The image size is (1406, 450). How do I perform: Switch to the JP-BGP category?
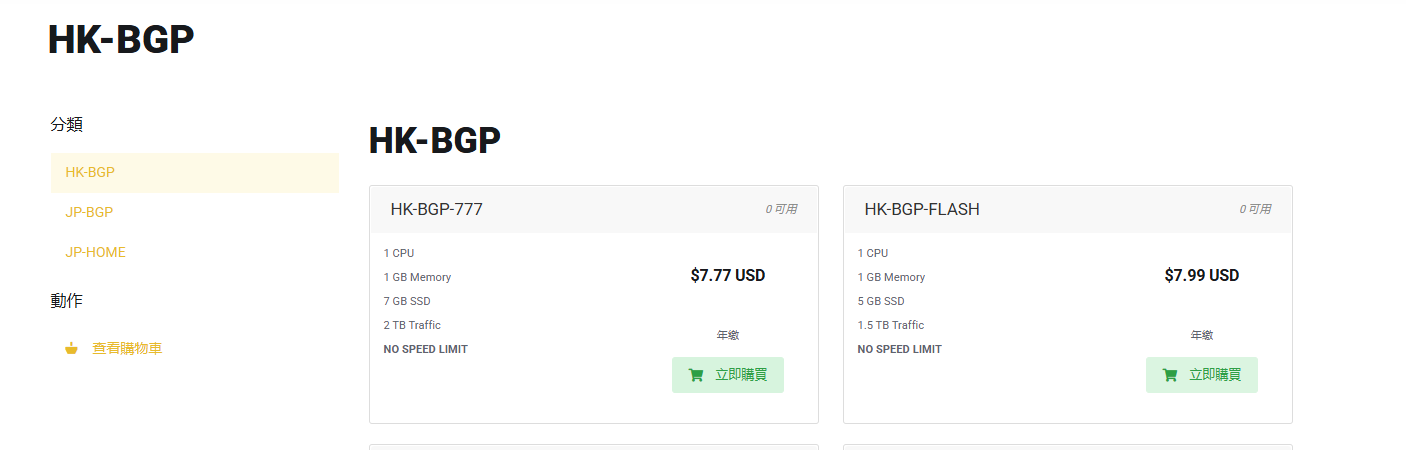89,212
